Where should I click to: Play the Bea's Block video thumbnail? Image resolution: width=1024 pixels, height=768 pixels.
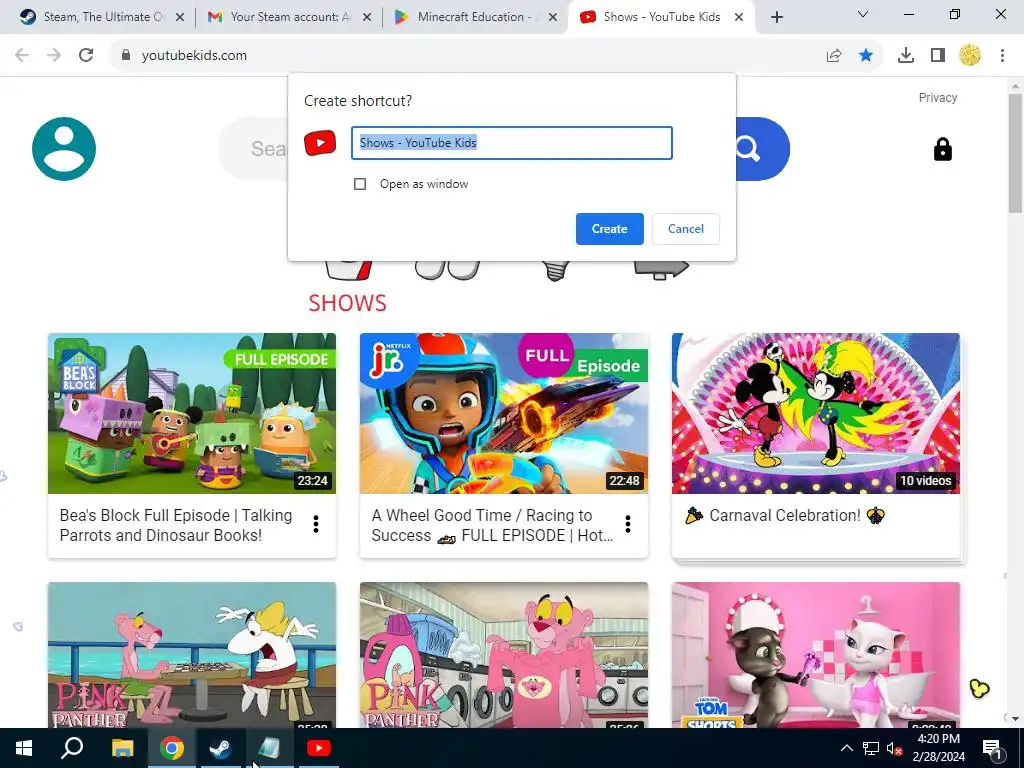pos(192,413)
